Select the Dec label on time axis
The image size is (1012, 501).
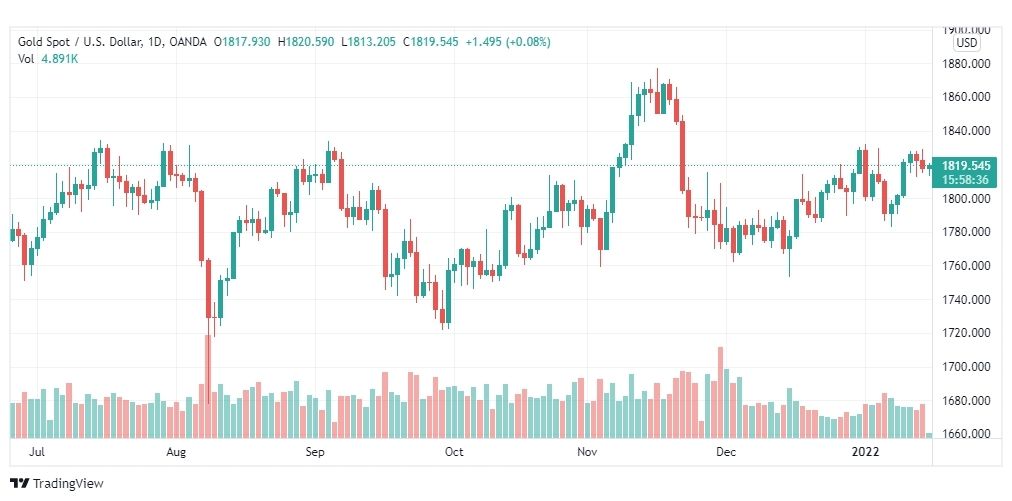[726, 453]
